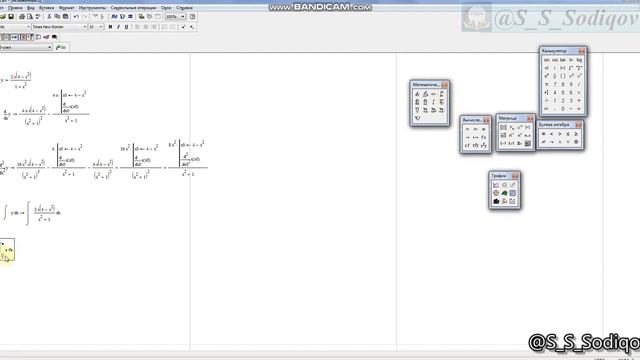Click the less-or-equal operator in Булева алгебра
The height and width of the screenshot is (360, 640).
(x=568, y=133)
